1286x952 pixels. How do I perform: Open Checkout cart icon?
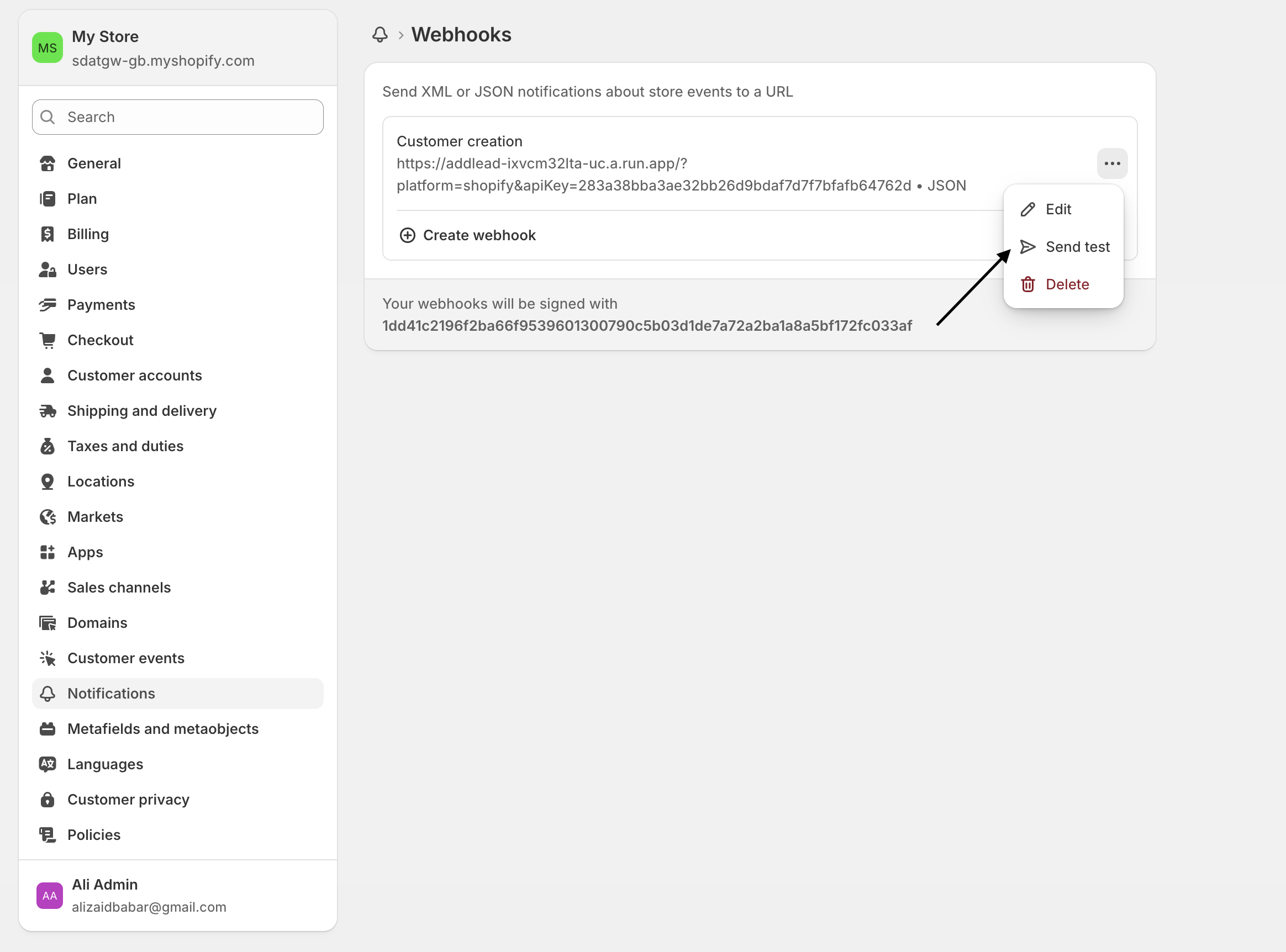48,340
